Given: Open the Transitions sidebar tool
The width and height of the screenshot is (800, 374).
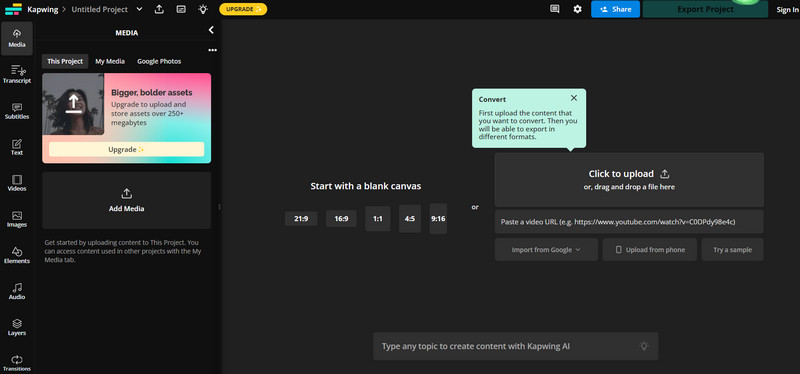Looking at the screenshot, I should pyautogui.click(x=17, y=363).
